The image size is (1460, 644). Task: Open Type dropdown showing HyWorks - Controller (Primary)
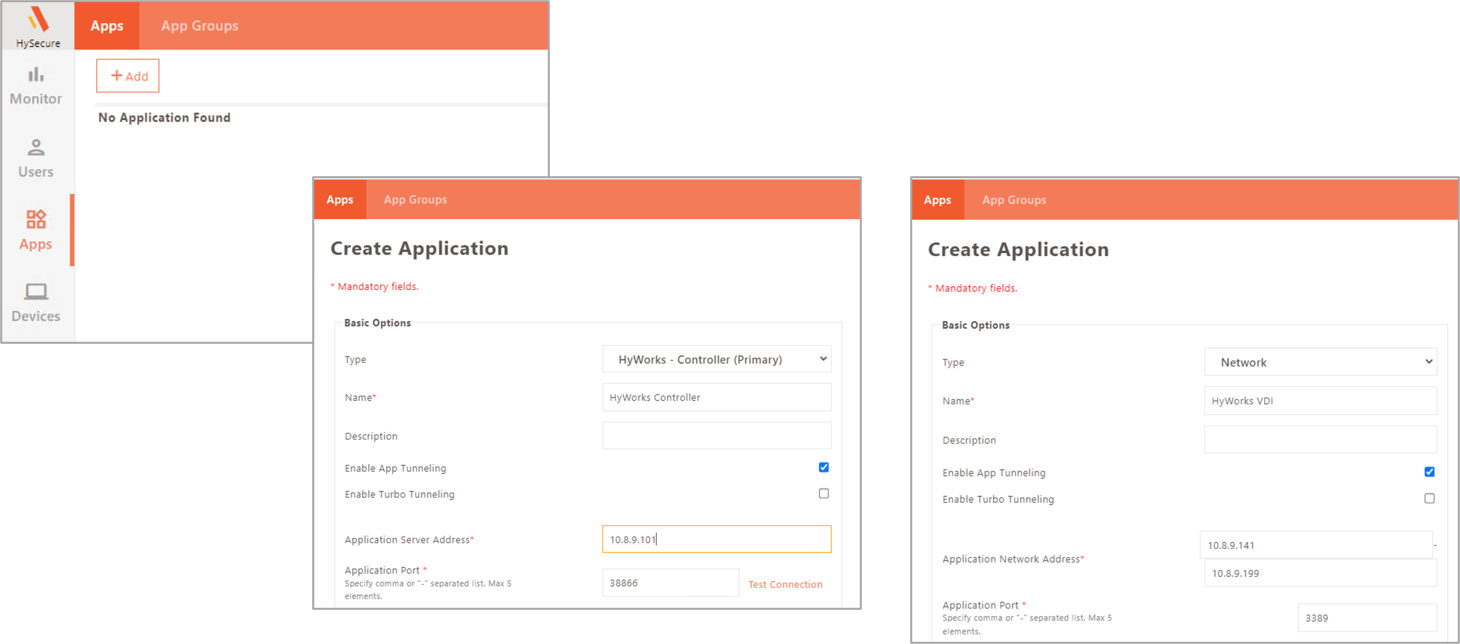(716, 359)
